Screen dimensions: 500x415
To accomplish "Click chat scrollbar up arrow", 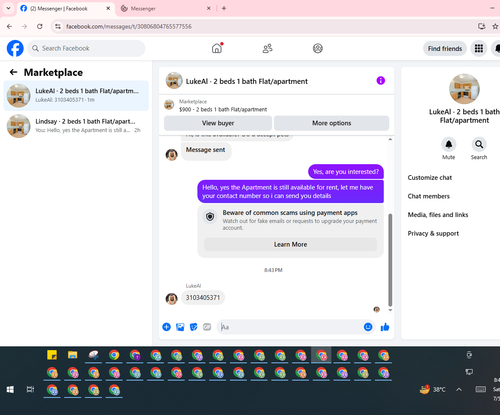I will pos(390,139).
